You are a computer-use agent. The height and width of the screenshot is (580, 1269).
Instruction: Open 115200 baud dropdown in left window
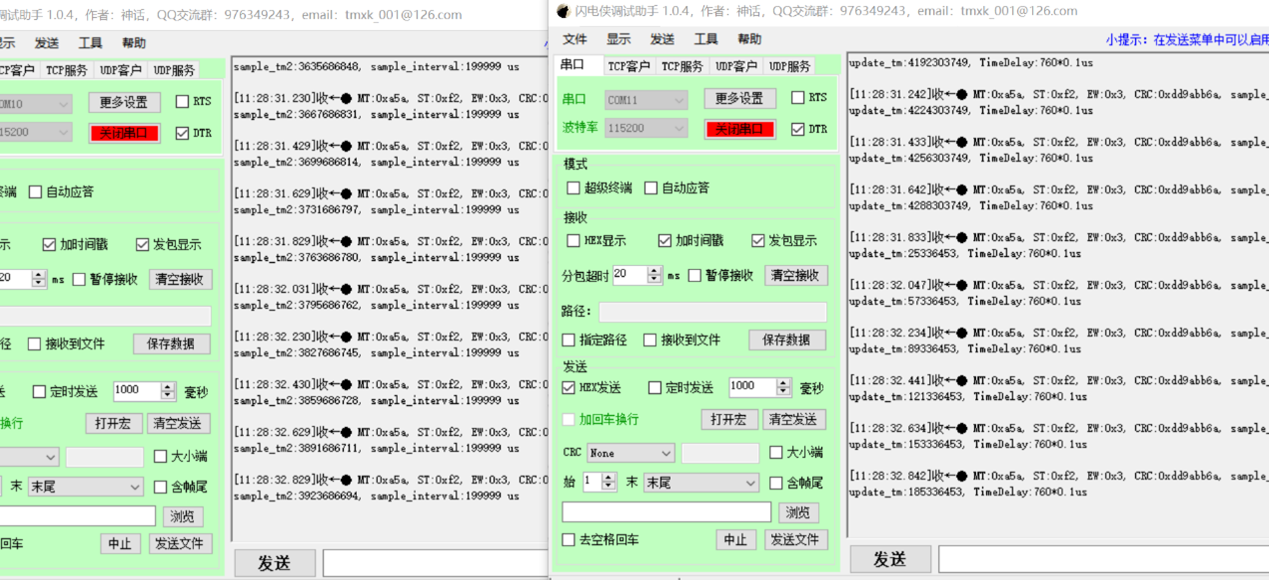point(35,132)
